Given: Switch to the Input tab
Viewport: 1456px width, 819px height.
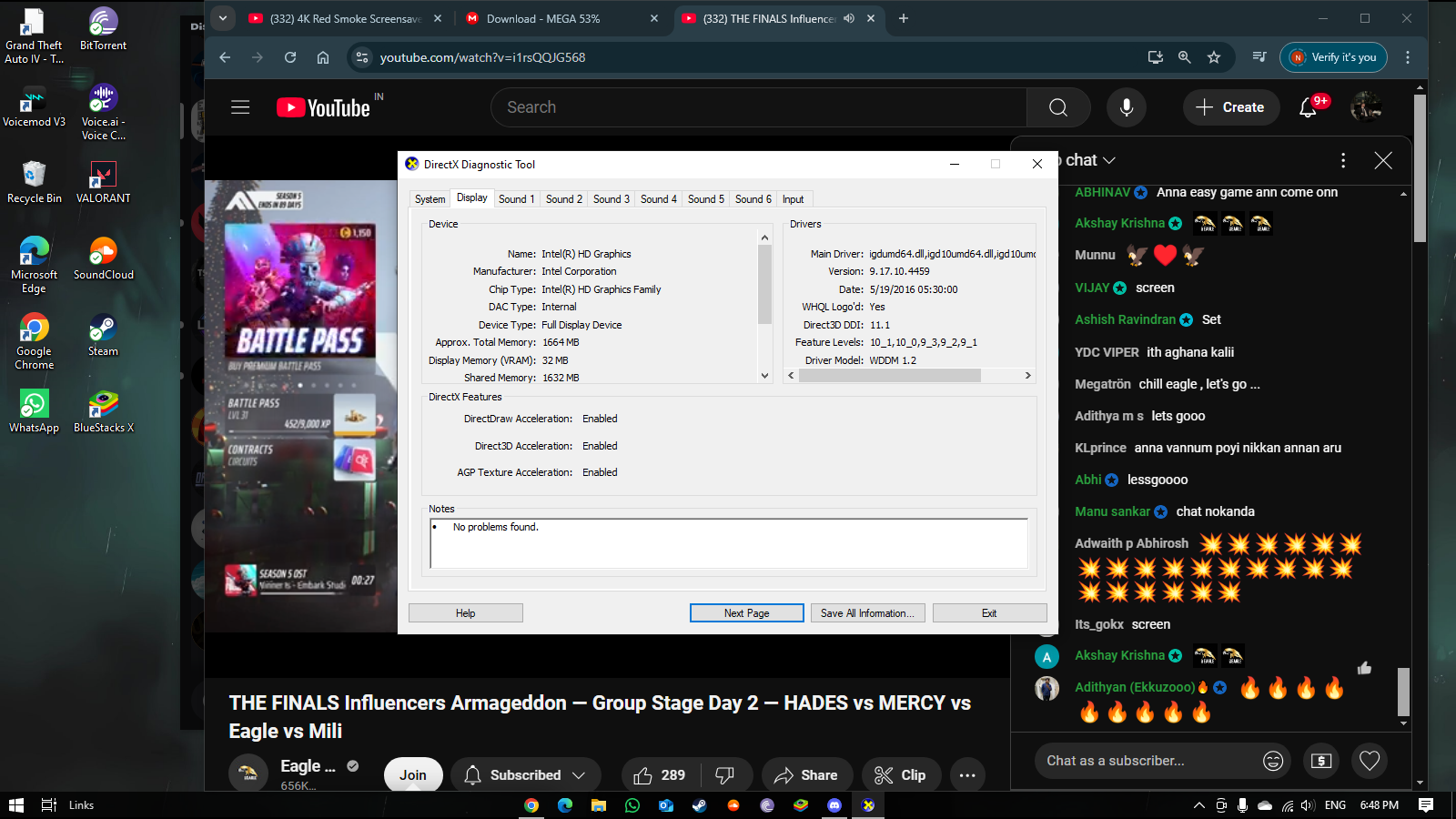Looking at the screenshot, I should pyautogui.click(x=794, y=199).
